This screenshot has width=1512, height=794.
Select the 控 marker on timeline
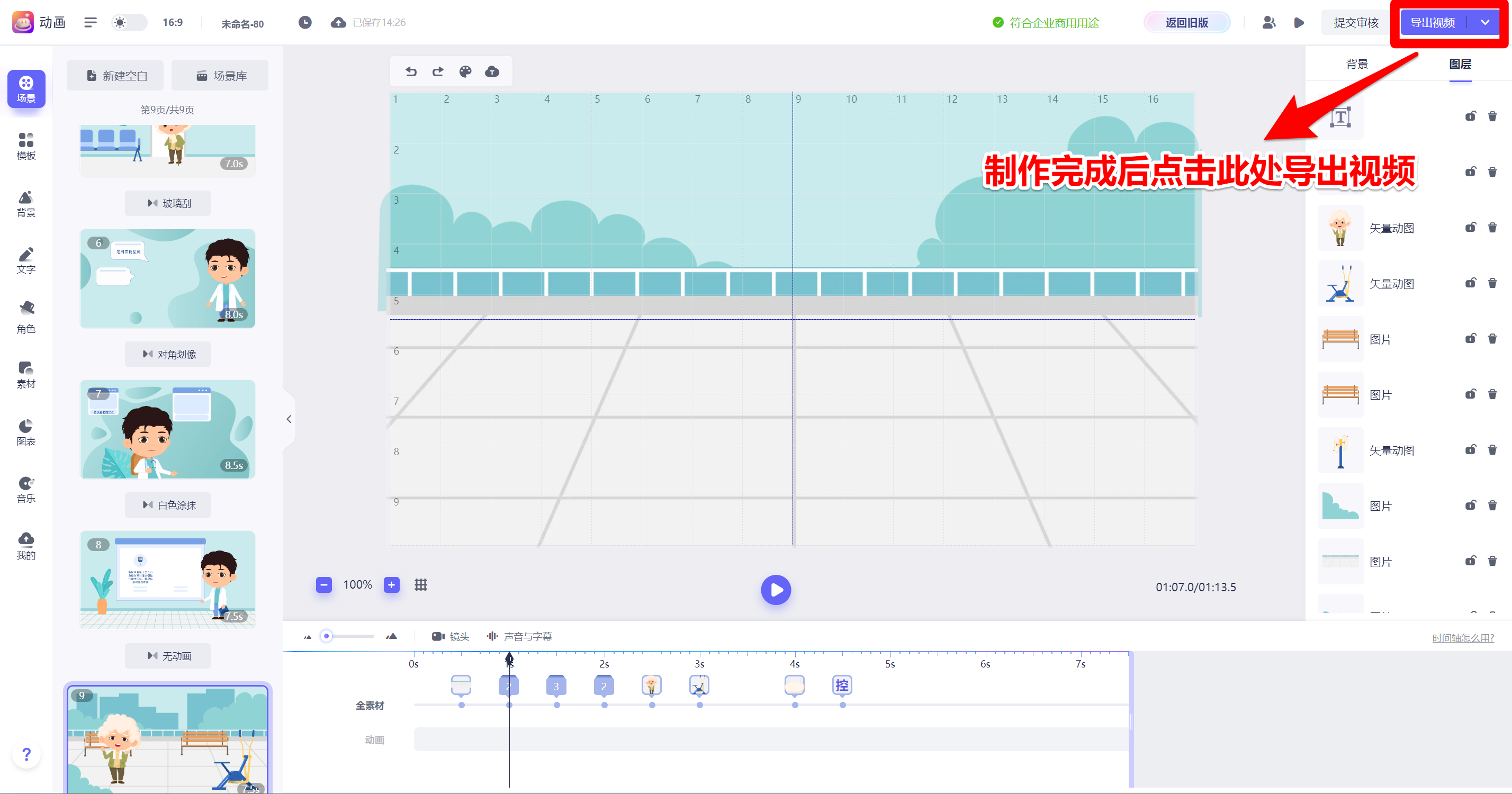(842, 685)
